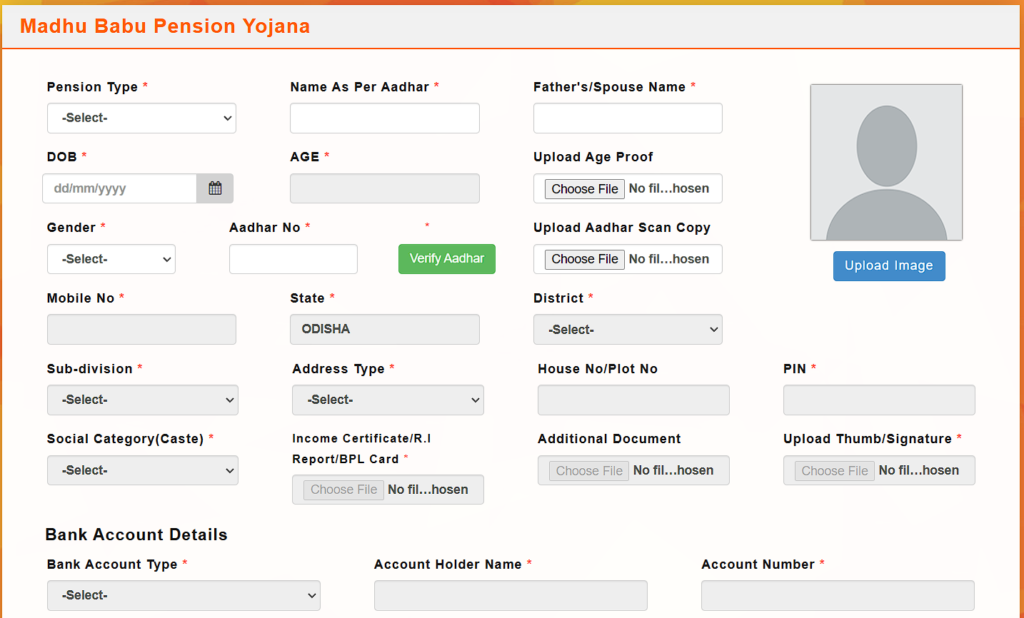Choose File for Additional Document
The image size is (1024, 618).
tap(589, 470)
